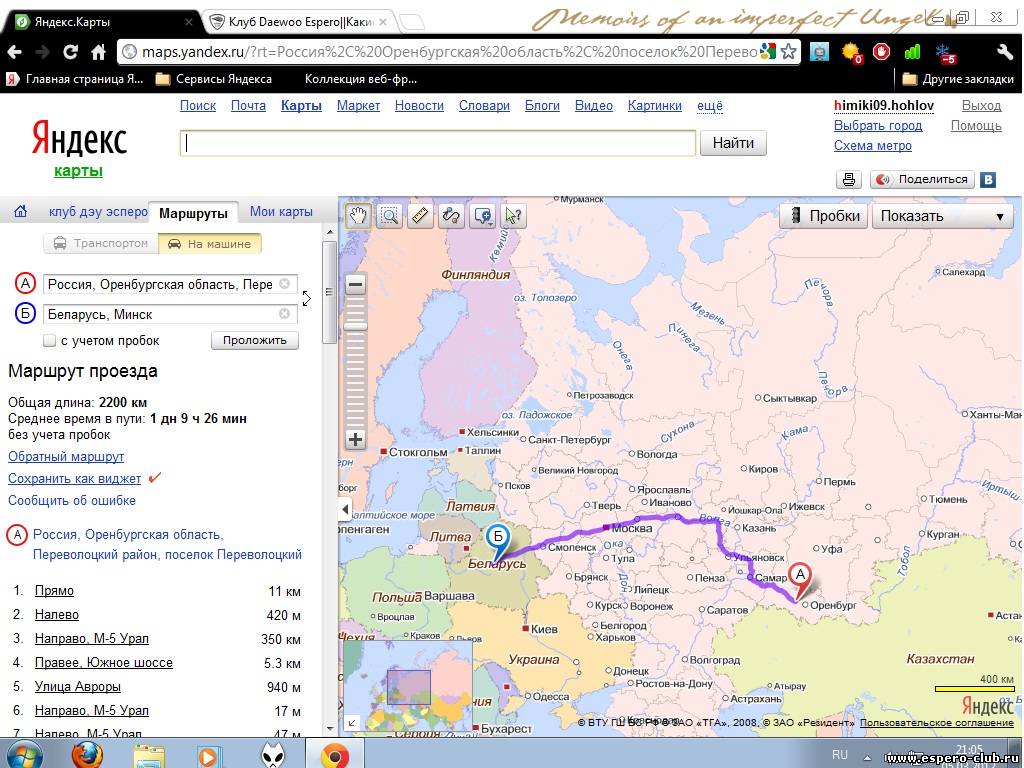The image size is (1024, 768).
Task: Expand the ещё services menu
Action: pos(710,106)
